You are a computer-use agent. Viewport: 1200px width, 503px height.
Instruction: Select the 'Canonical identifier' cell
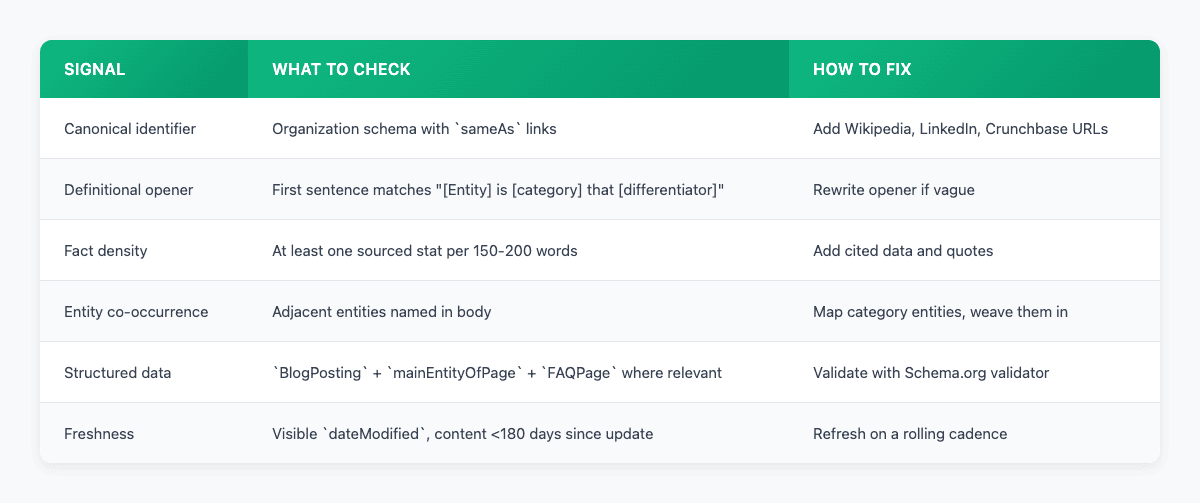click(x=144, y=128)
